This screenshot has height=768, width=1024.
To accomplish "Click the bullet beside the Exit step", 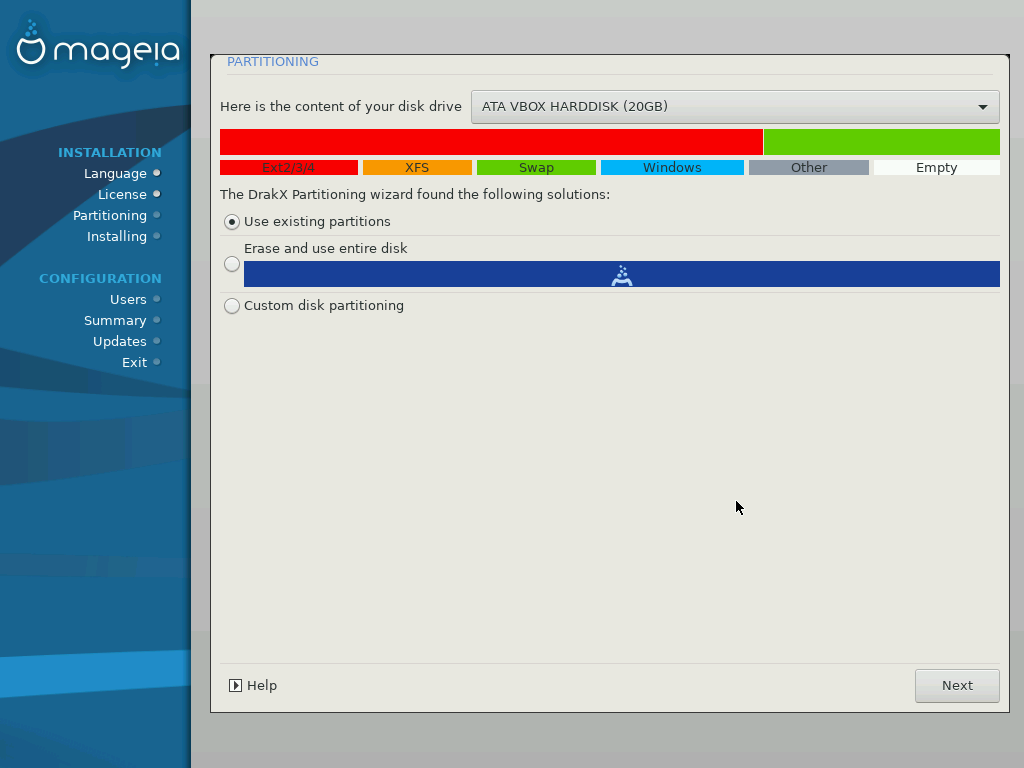I will pyautogui.click(x=157, y=362).
